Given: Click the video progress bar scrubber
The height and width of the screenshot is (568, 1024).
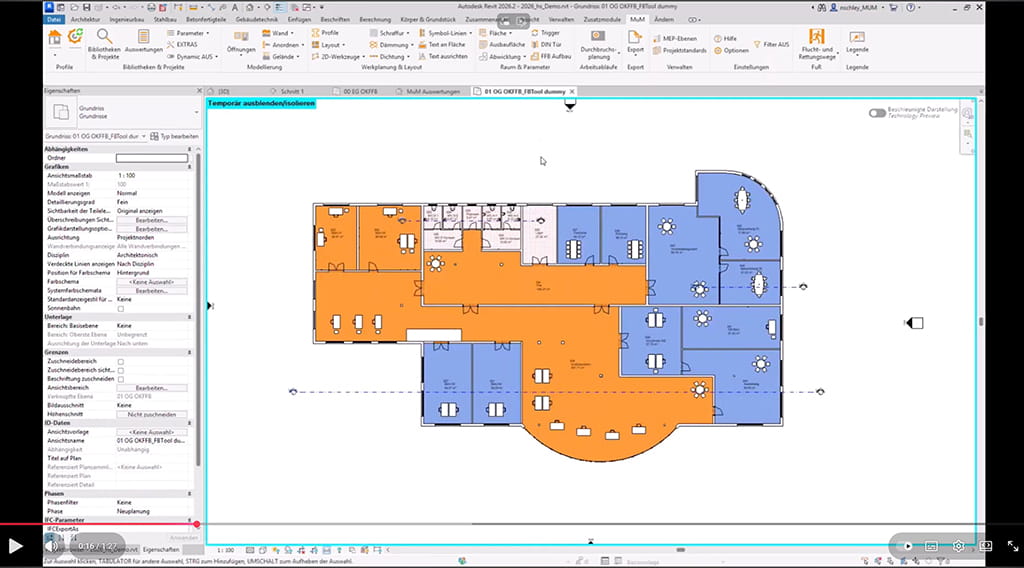Looking at the screenshot, I should 197,524.
